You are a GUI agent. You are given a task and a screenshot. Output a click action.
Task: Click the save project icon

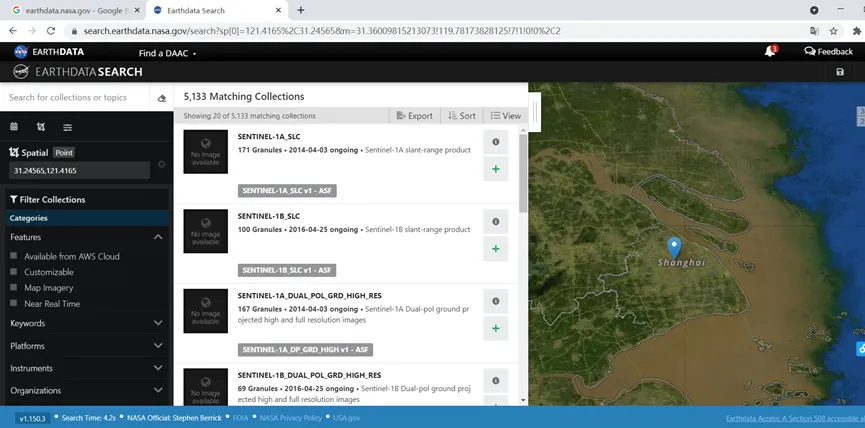840,72
